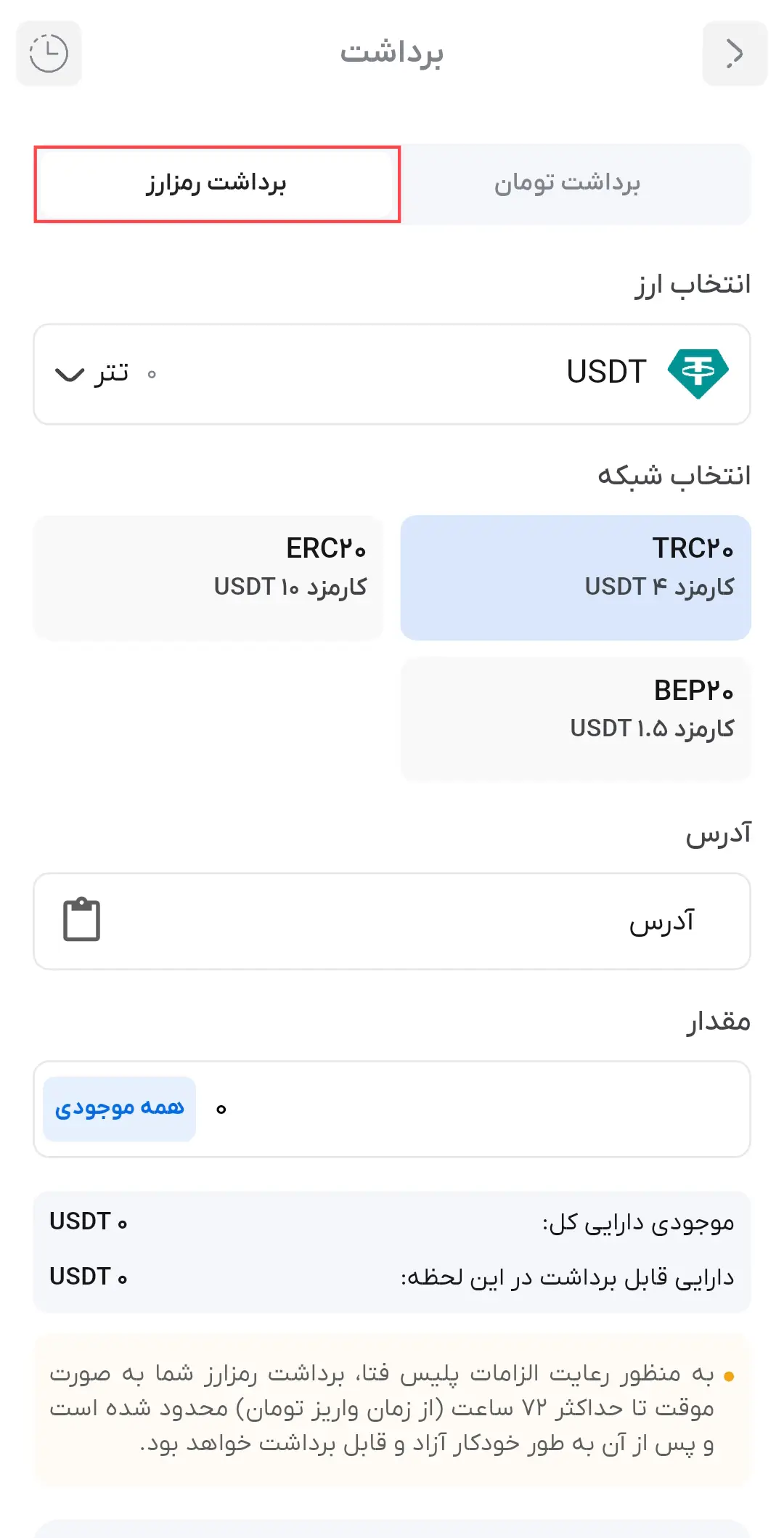
Task: Open the انتخاب ارز currency selector box
Action: 392,374
